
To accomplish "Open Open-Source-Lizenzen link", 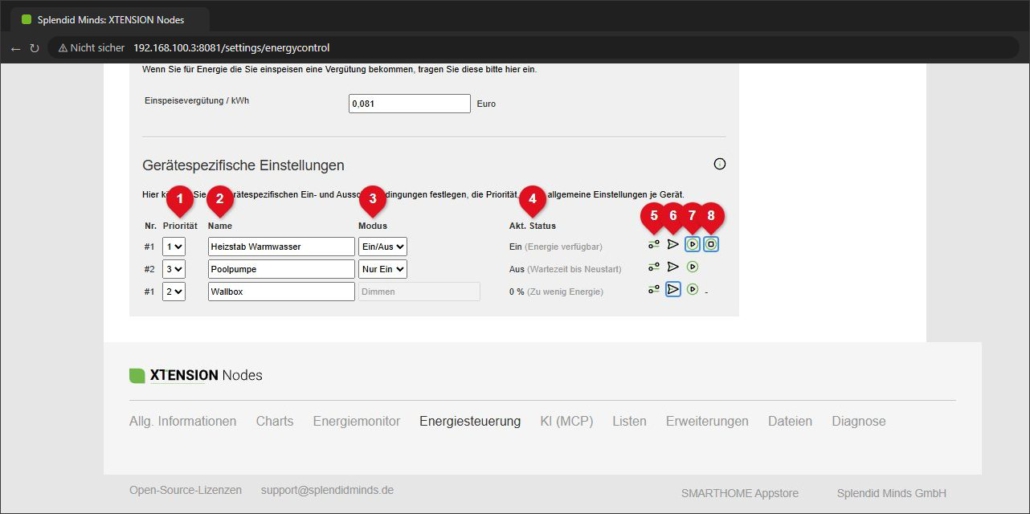I will [x=185, y=490].
